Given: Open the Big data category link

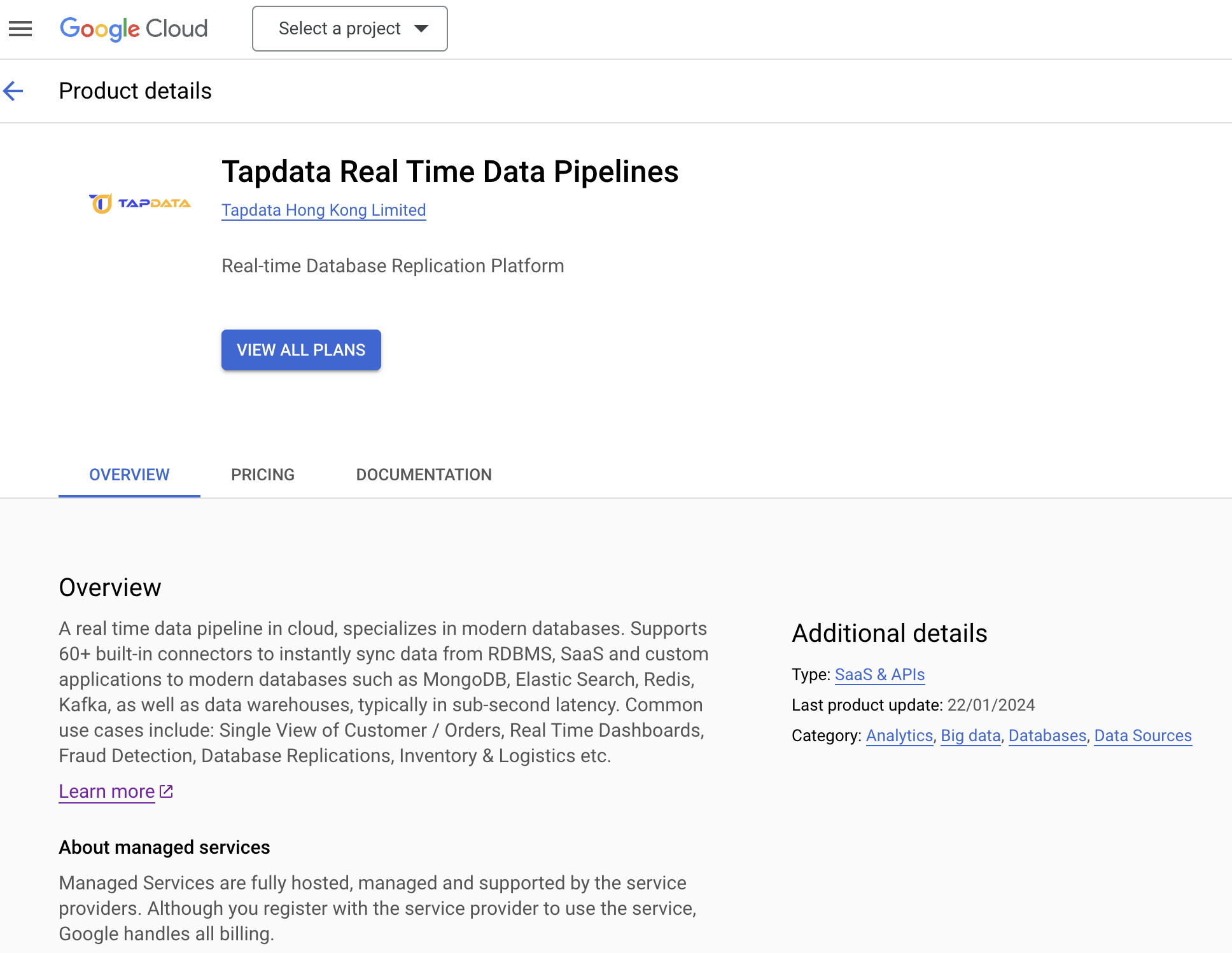Looking at the screenshot, I should [x=970, y=735].
